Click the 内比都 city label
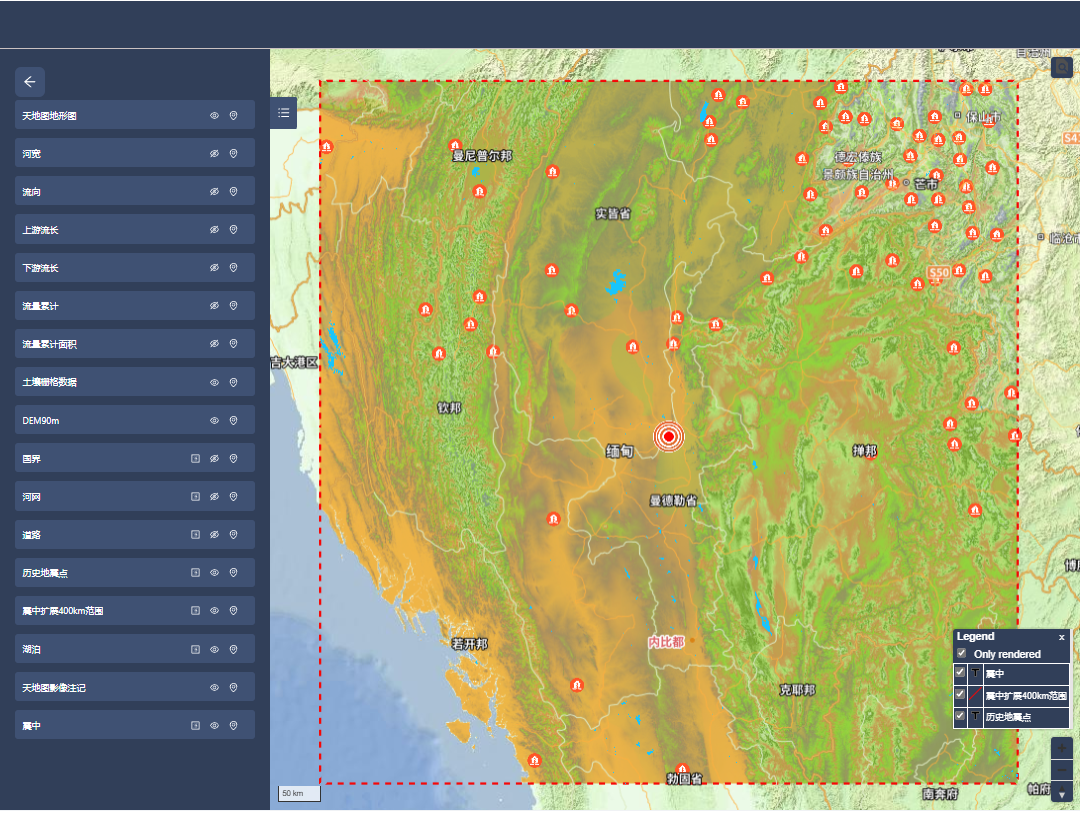1081x814 pixels. [x=666, y=642]
